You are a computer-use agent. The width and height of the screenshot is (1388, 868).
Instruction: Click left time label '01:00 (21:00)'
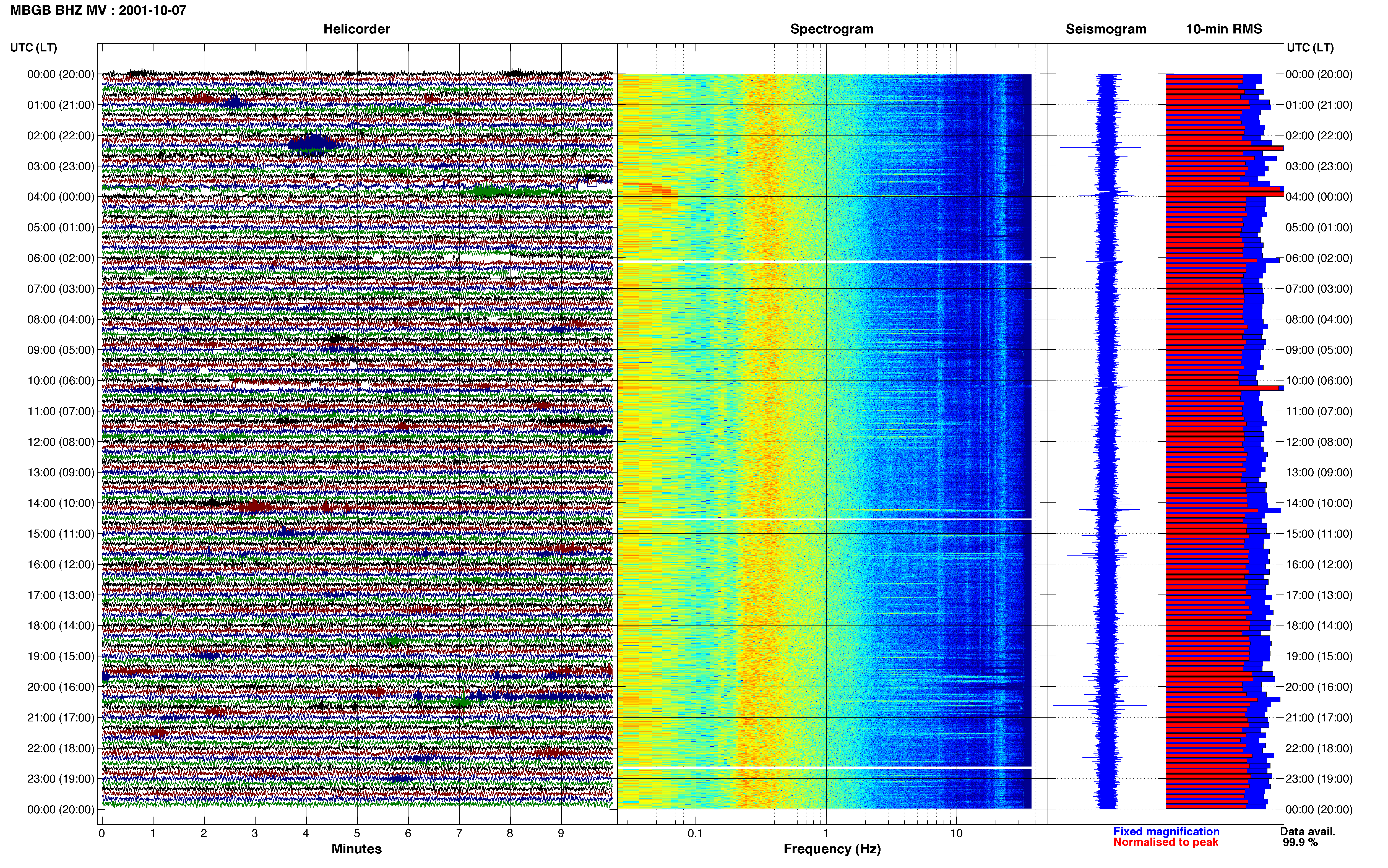point(61,105)
